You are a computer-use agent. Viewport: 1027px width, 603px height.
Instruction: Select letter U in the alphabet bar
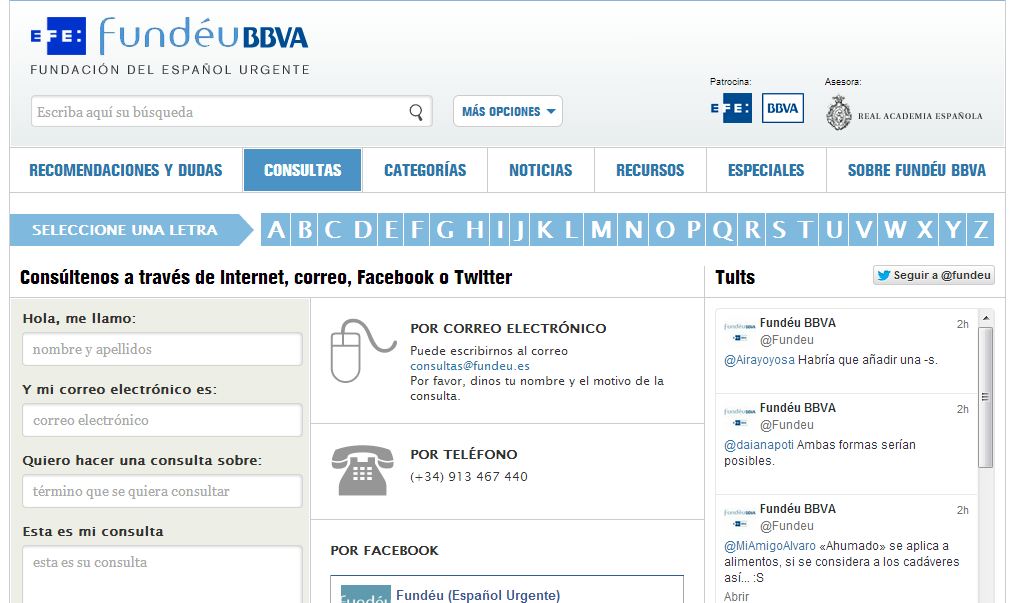[834, 230]
